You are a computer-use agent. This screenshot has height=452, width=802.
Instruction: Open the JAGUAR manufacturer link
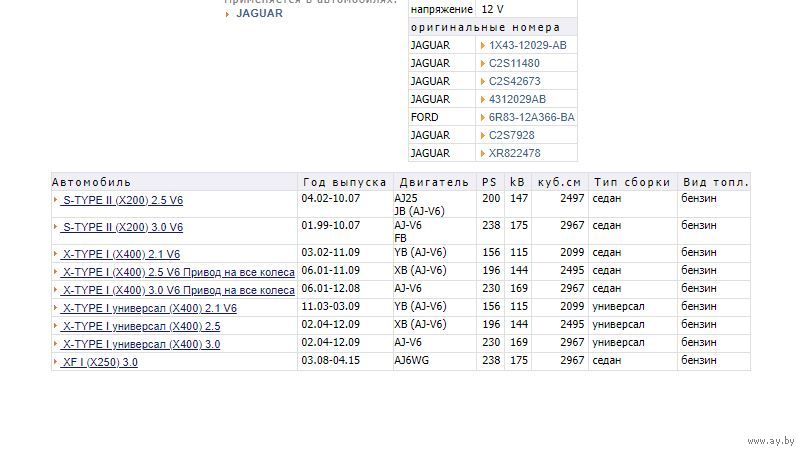pos(259,13)
